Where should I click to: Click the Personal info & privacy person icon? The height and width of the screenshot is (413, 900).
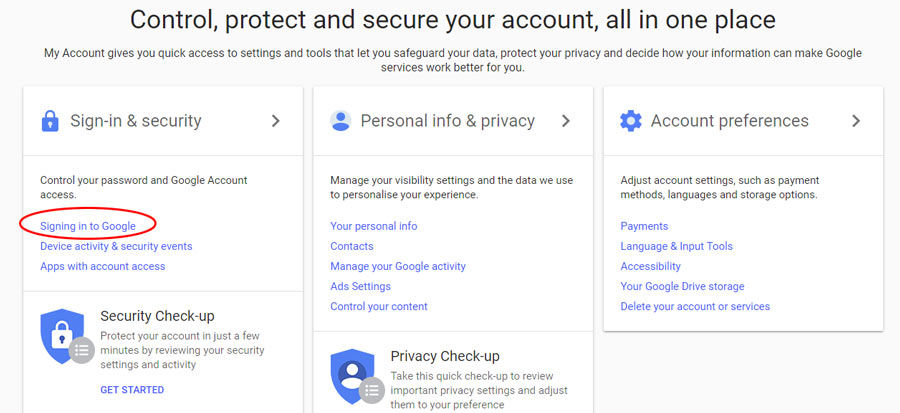coord(340,120)
